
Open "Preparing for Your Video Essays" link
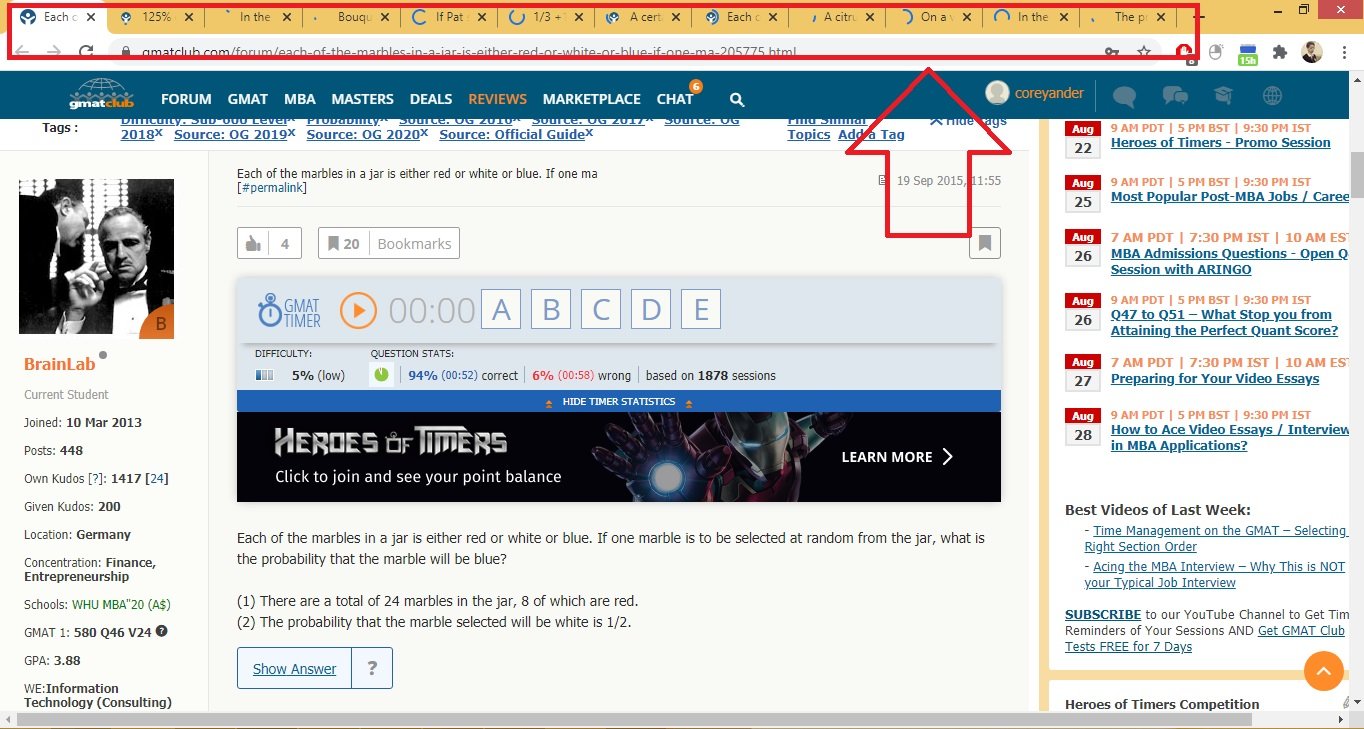1214,379
